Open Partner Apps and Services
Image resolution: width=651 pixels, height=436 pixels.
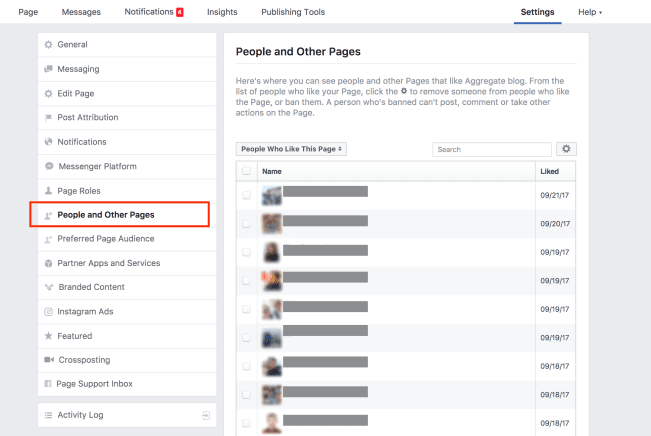127,263
